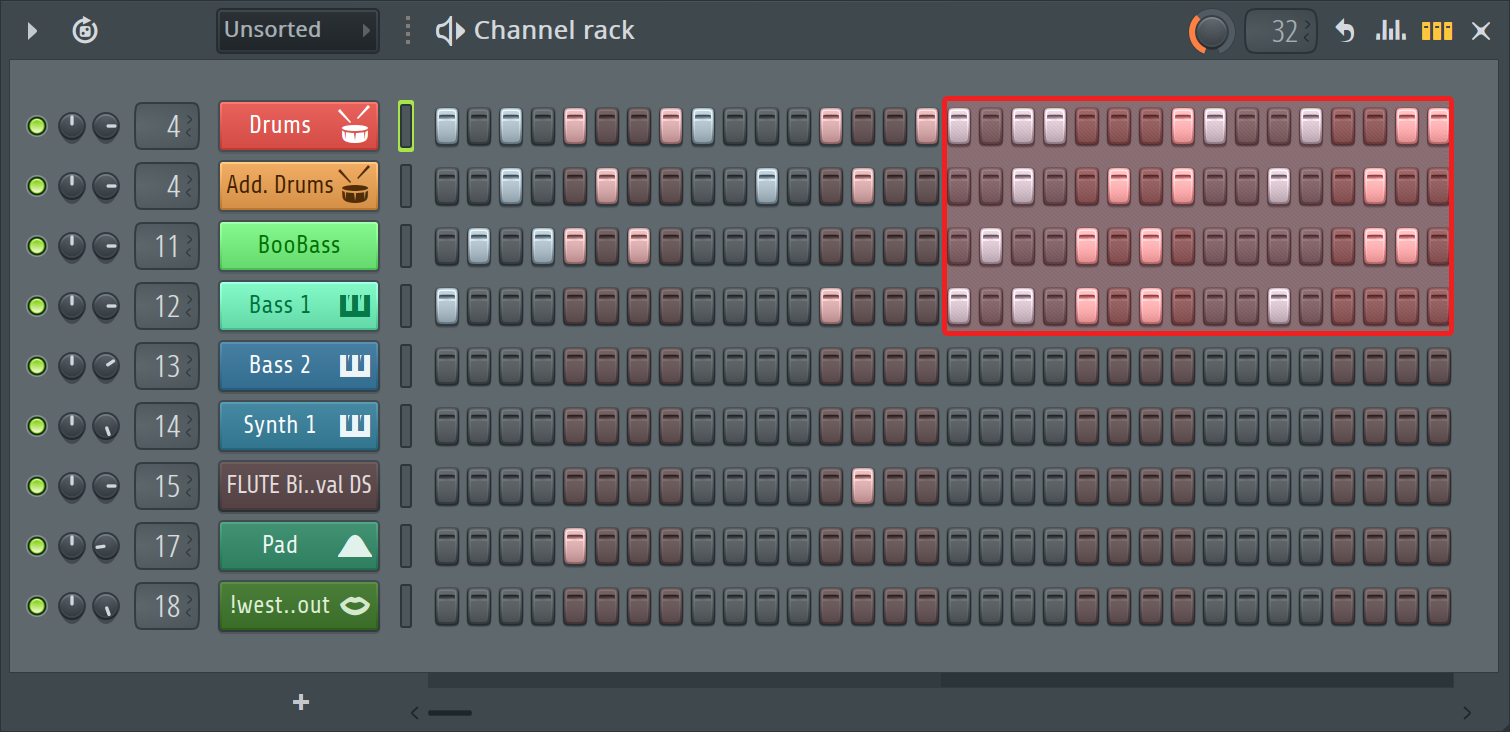Click the Drums channel pan knob
The height and width of the screenshot is (732, 1510).
(x=72, y=126)
